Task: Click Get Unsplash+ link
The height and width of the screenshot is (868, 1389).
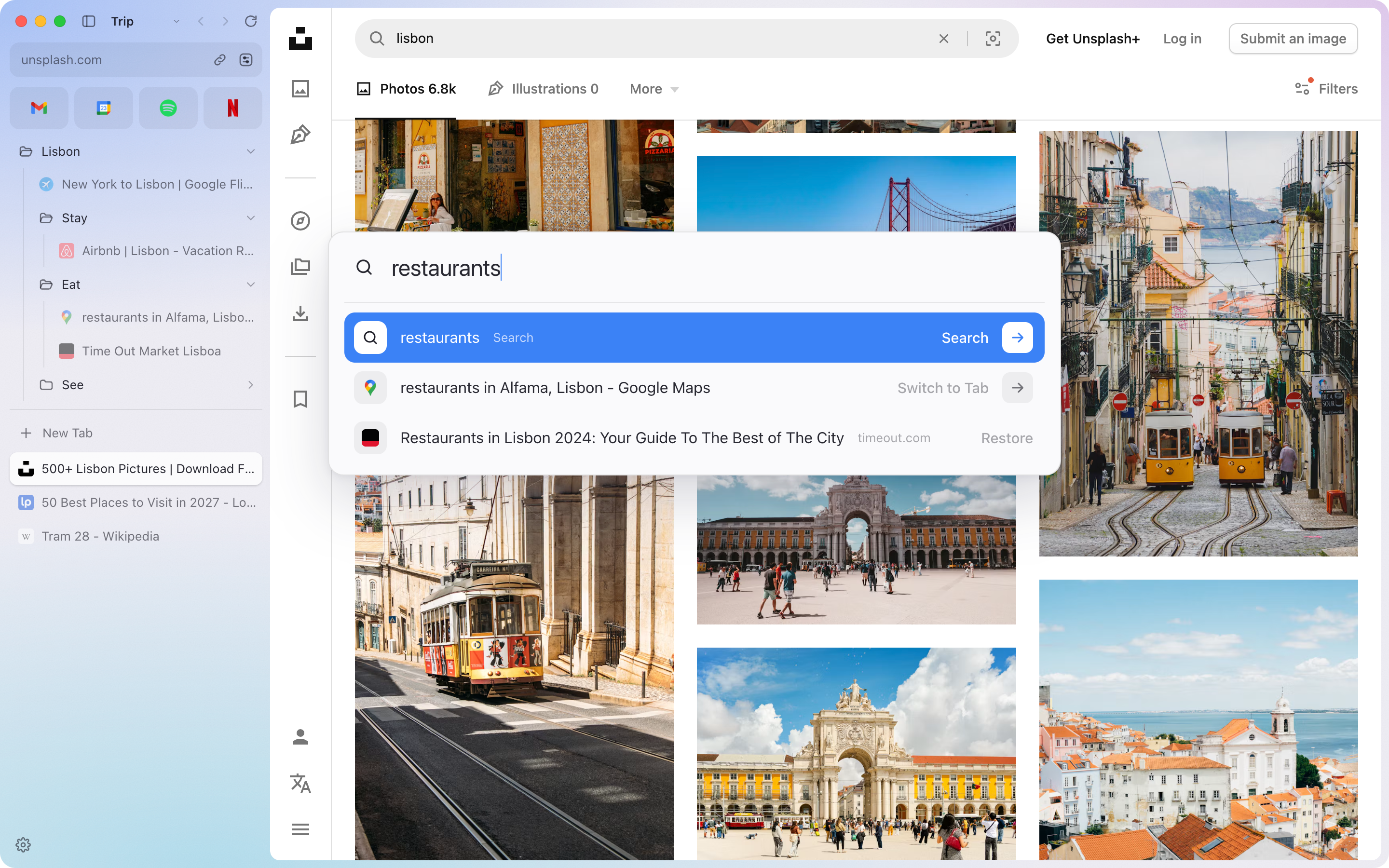Action: [x=1093, y=39]
